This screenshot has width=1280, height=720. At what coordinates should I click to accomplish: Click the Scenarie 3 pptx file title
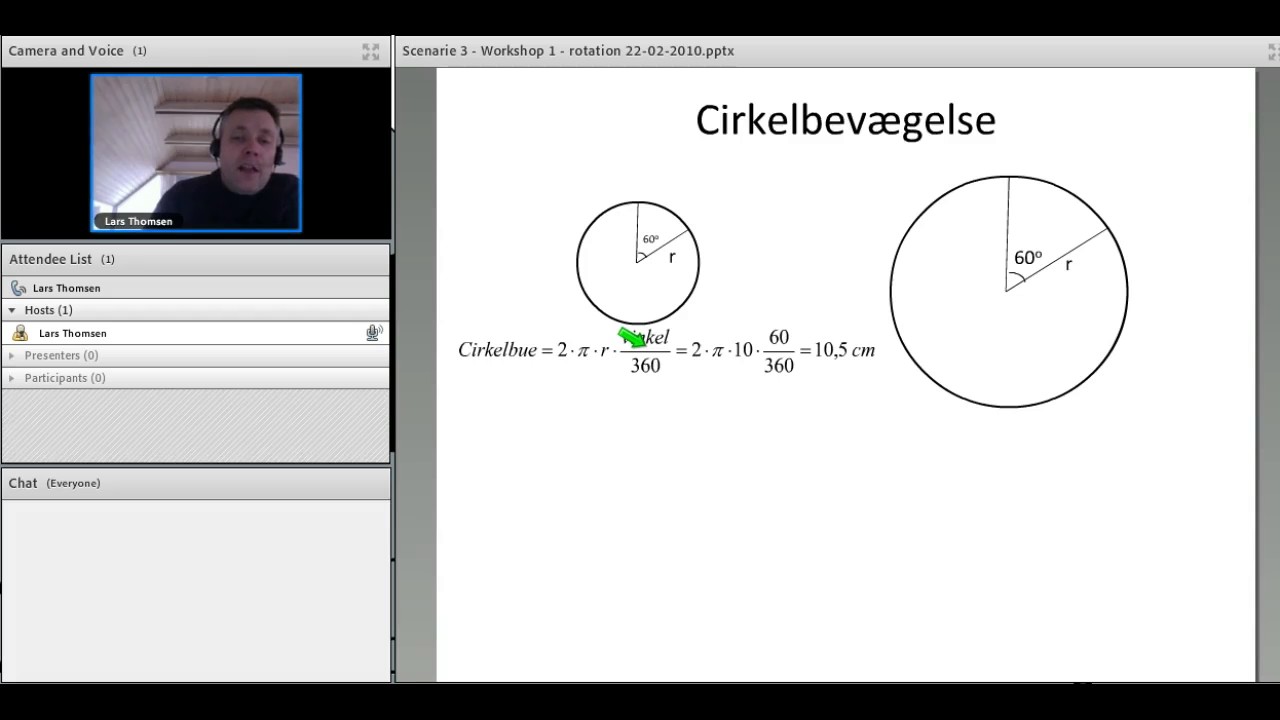[x=567, y=51]
